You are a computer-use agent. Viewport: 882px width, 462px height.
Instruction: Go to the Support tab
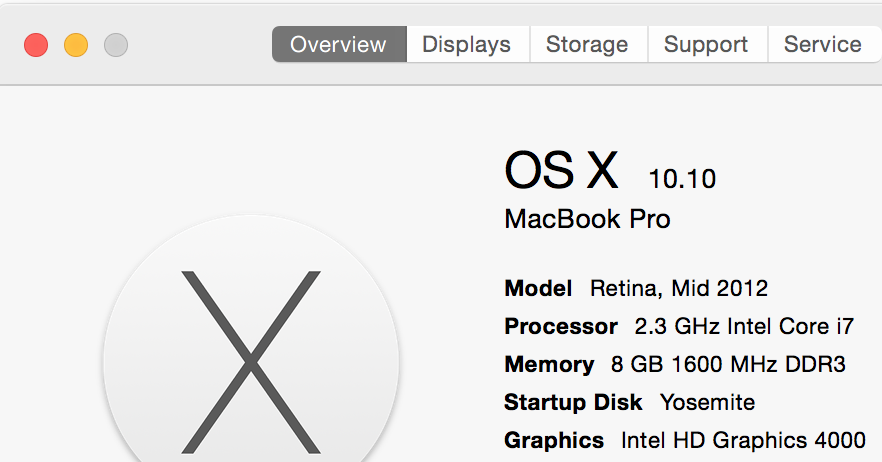point(706,45)
